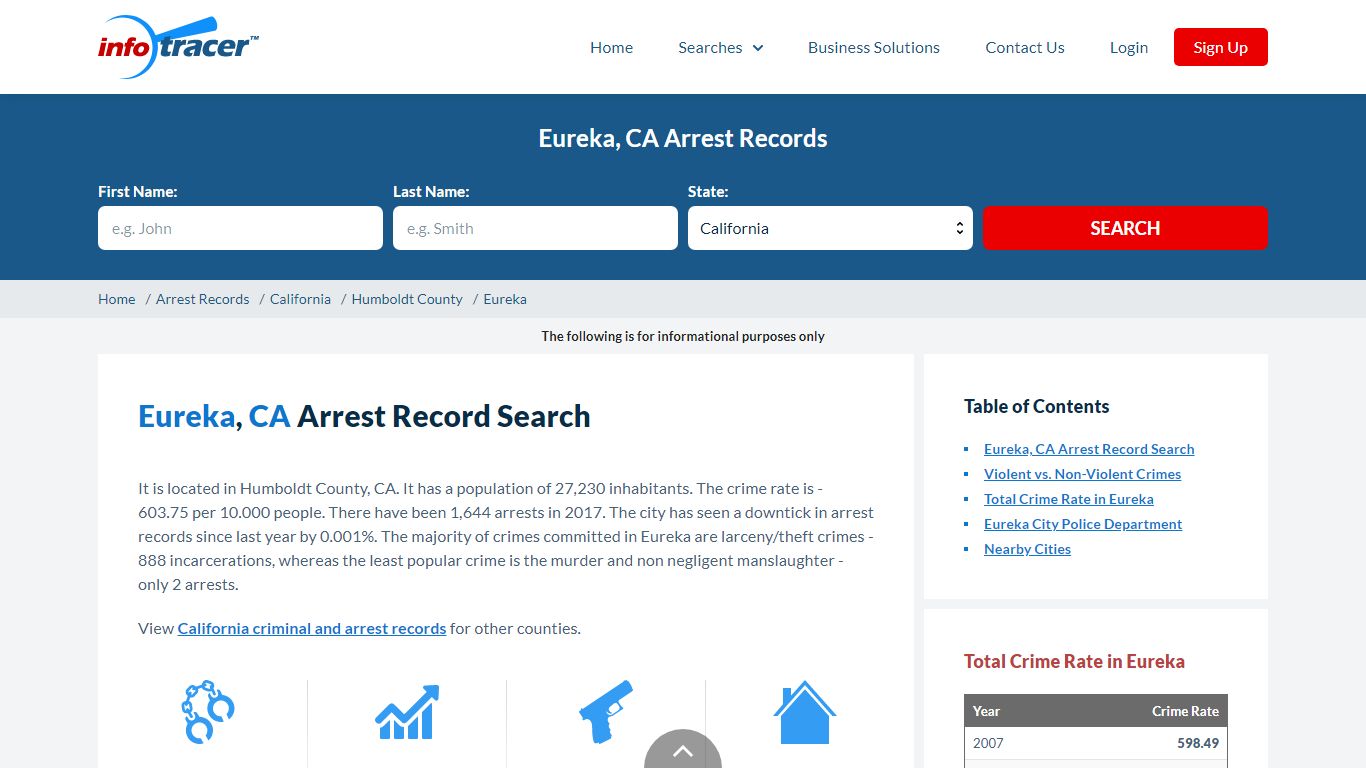Focus the Last Name input field
The height and width of the screenshot is (768, 1366).
(535, 228)
